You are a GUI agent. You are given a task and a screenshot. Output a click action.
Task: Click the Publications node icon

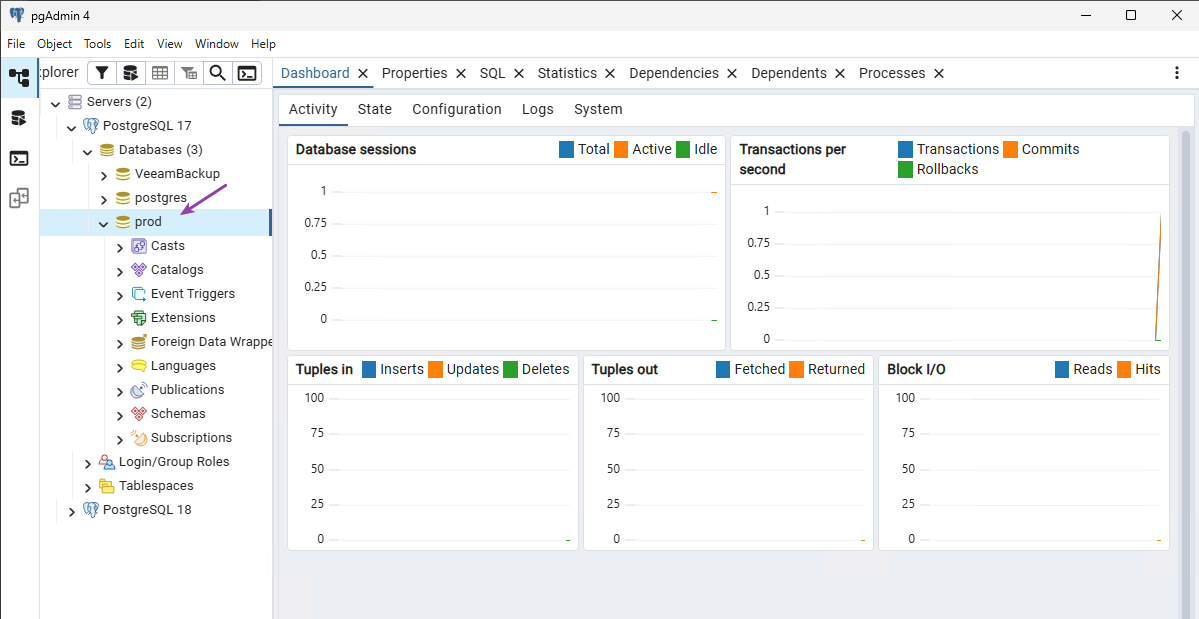point(138,390)
